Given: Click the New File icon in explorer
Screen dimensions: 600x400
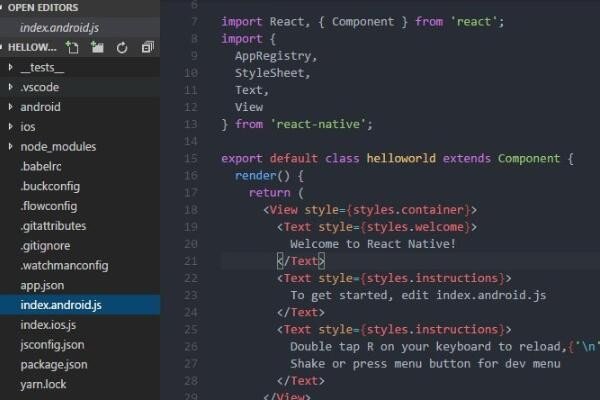Looking at the screenshot, I should point(72,47).
